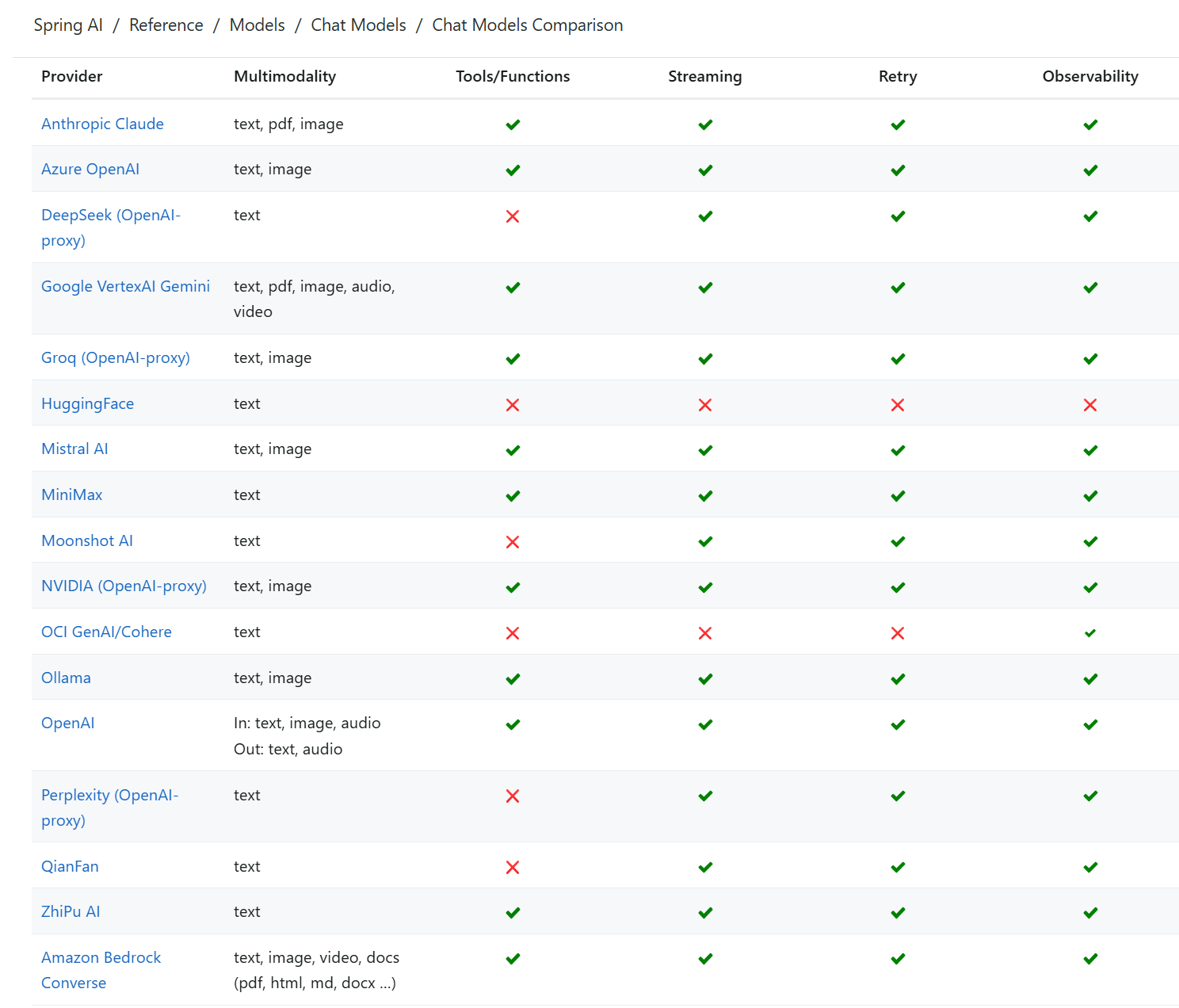This screenshot has width=1179, height=1008.
Task: Click OCI GenAI/Cohere's red X under Streaming
Action: (x=705, y=633)
